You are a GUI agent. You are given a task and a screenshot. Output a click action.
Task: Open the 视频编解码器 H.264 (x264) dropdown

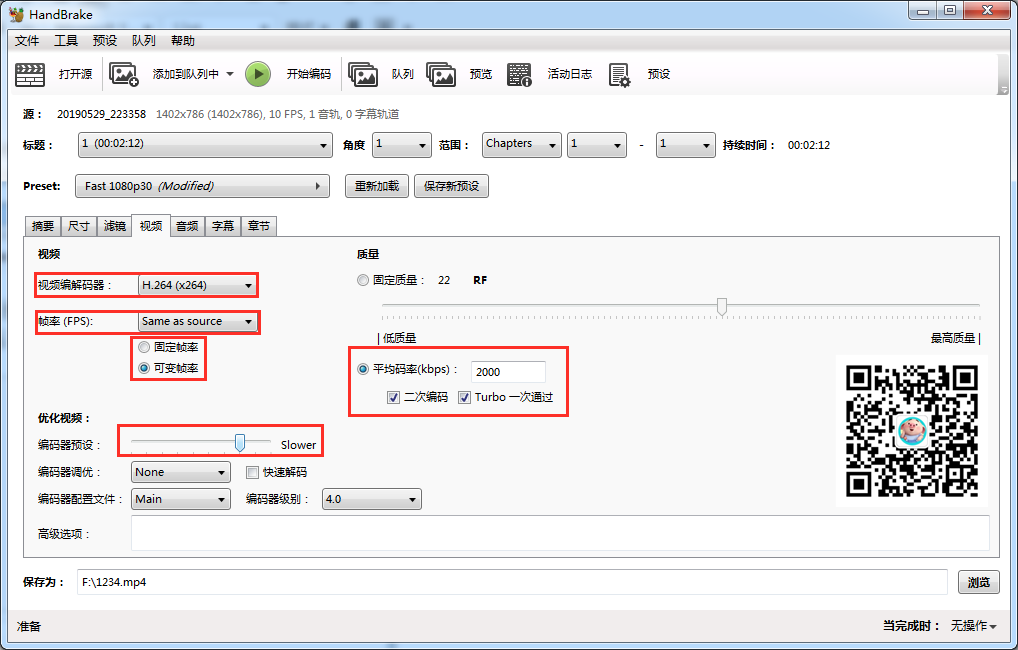pos(197,285)
